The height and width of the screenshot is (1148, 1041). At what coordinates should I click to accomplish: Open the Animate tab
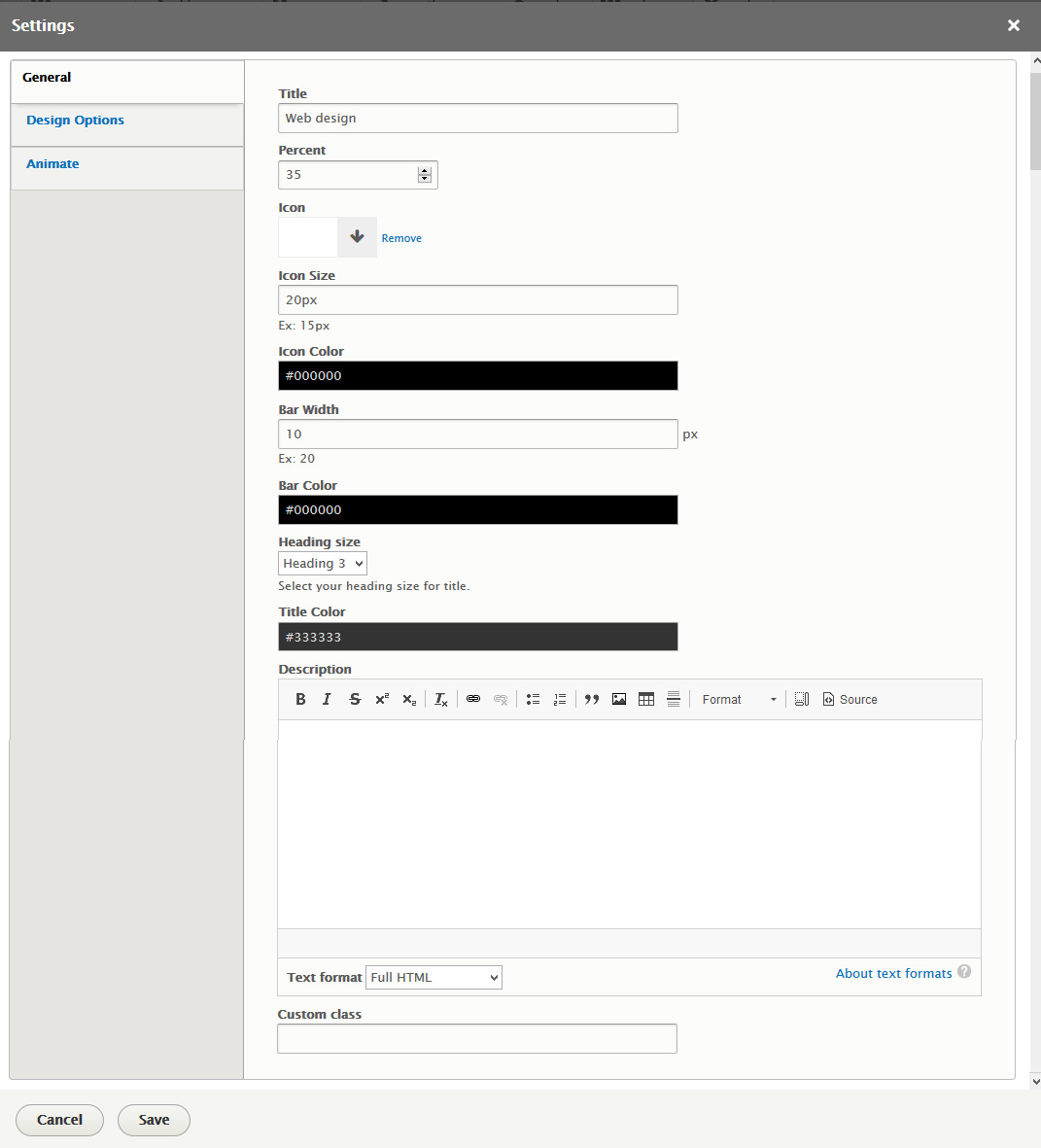click(53, 164)
